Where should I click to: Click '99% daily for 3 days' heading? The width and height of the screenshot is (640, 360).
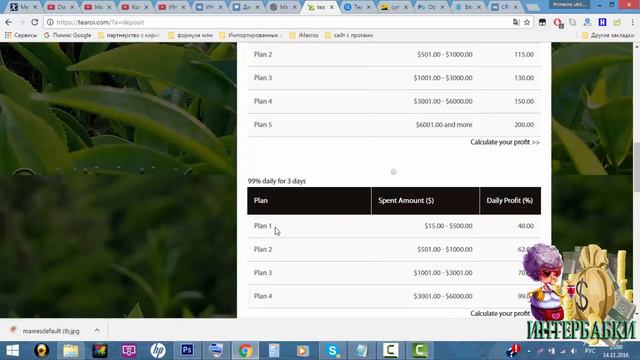click(x=277, y=181)
